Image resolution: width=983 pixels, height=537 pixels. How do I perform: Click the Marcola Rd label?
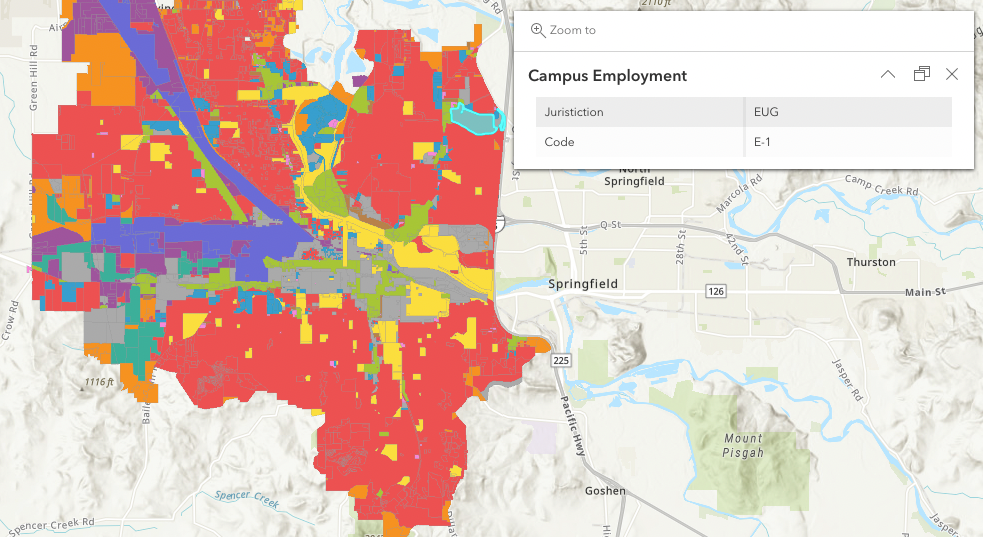pos(739,194)
